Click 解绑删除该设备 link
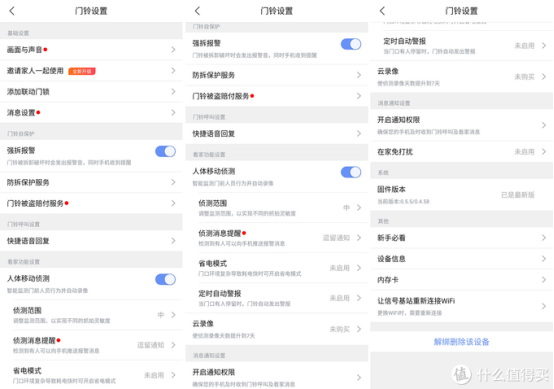554x389 pixels. coord(461,342)
